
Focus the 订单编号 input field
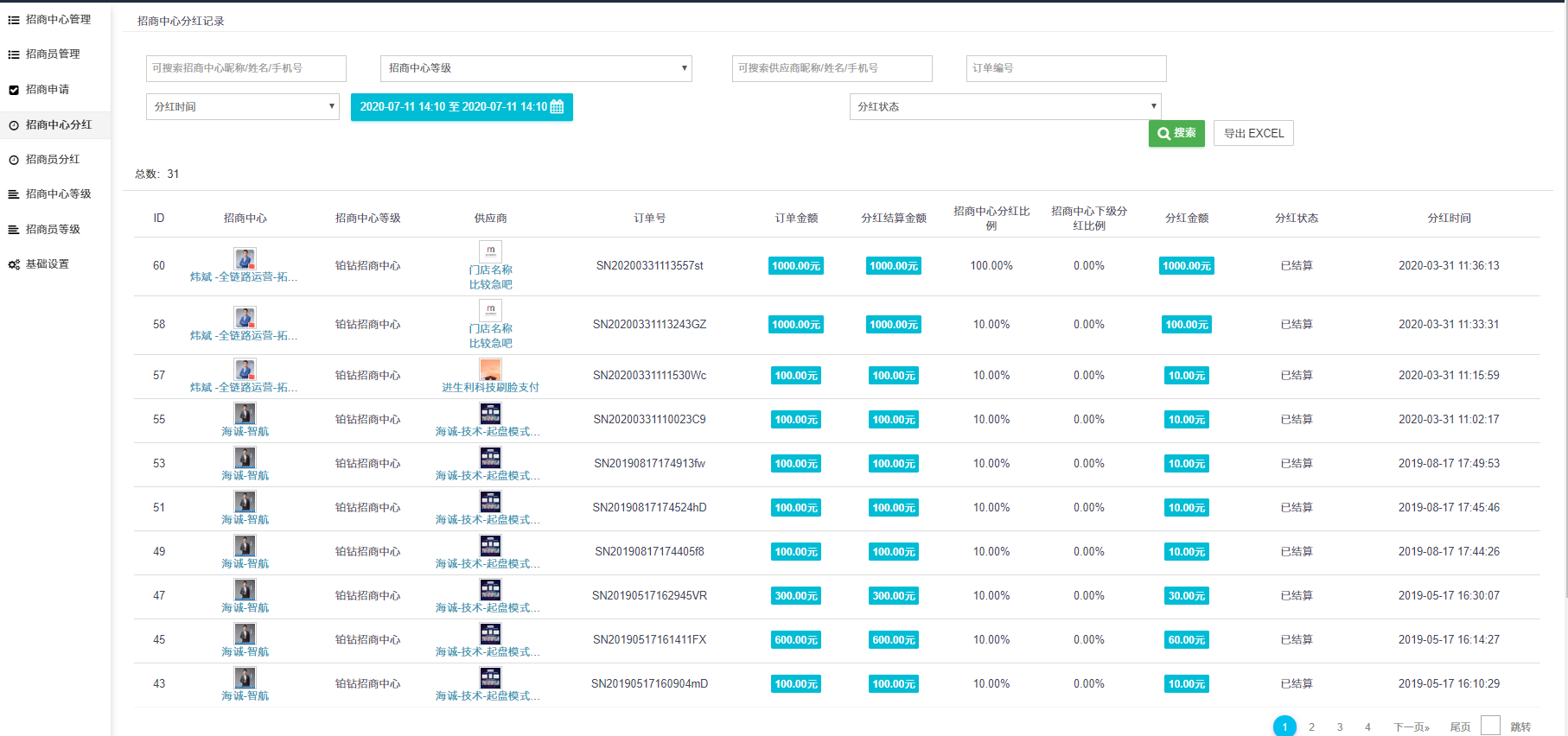pos(1066,68)
